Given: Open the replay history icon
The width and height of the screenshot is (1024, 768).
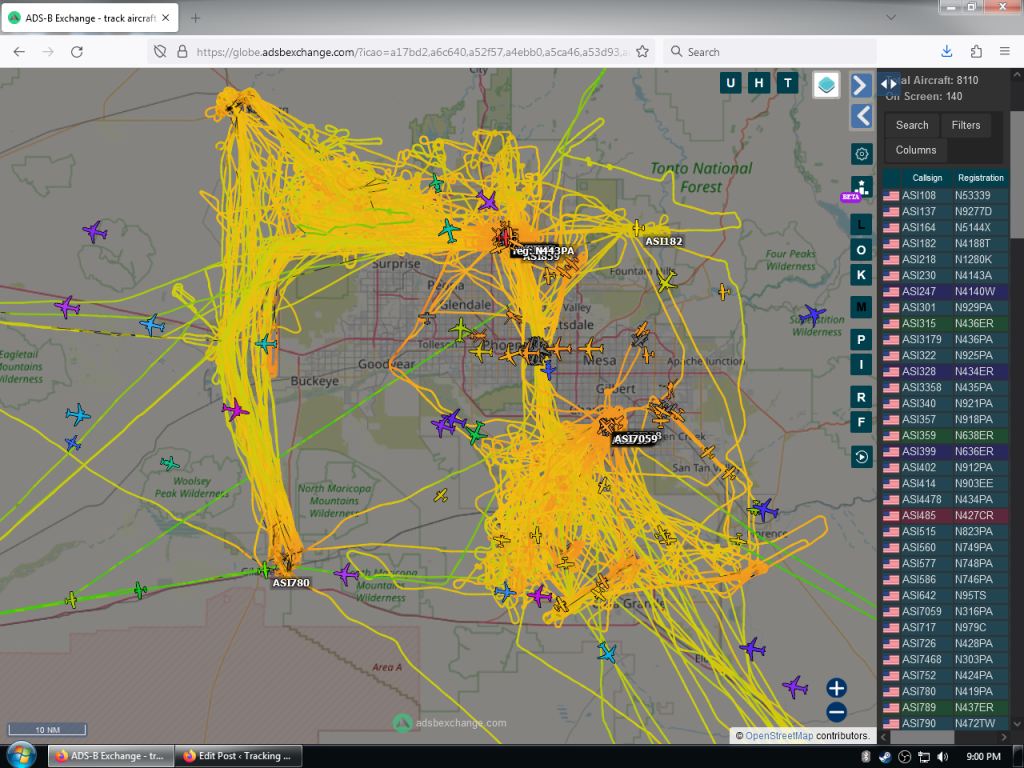Looking at the screenshot, I should click(861, 456).
